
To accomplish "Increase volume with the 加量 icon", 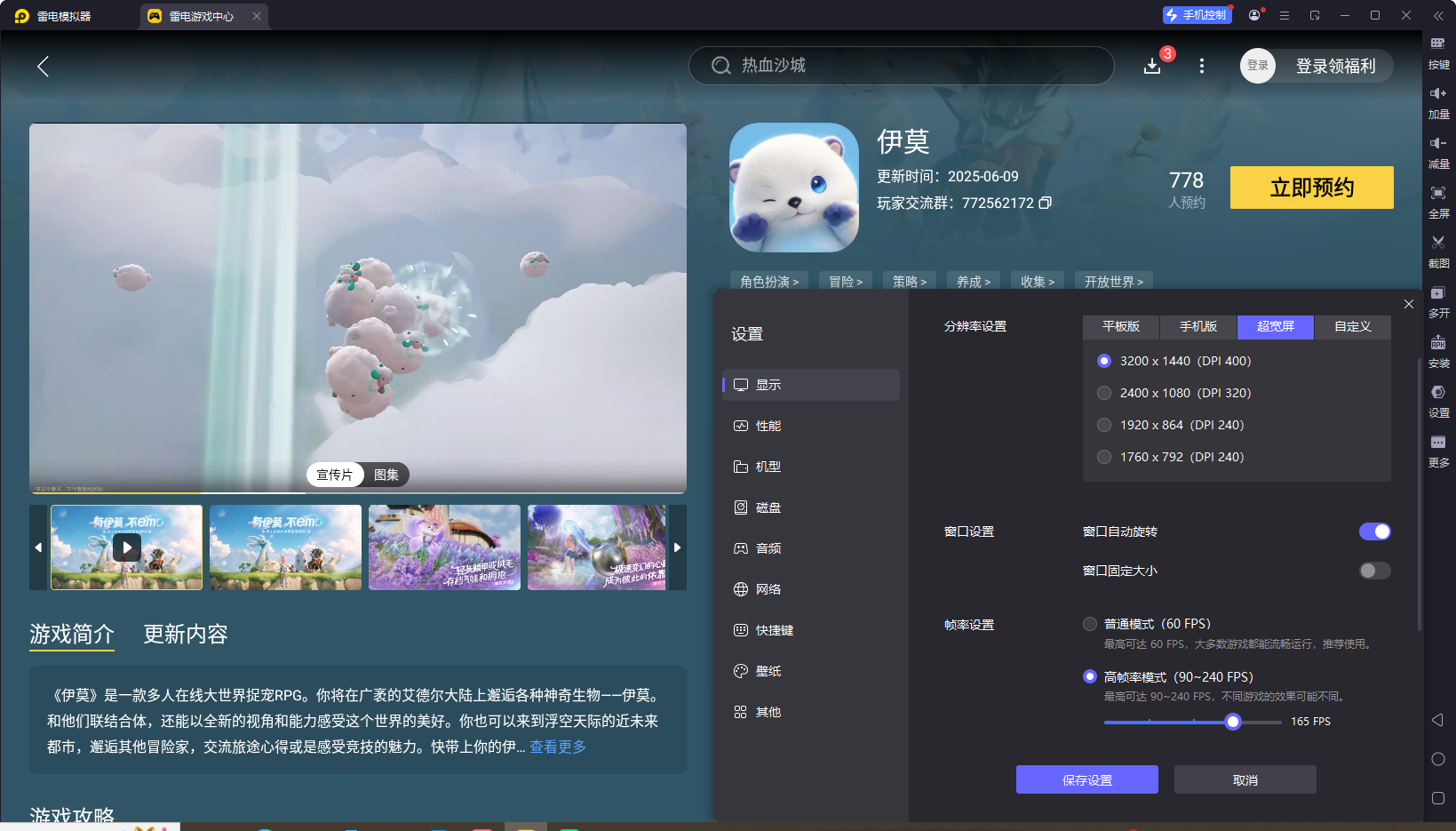I will (1439, 103).
